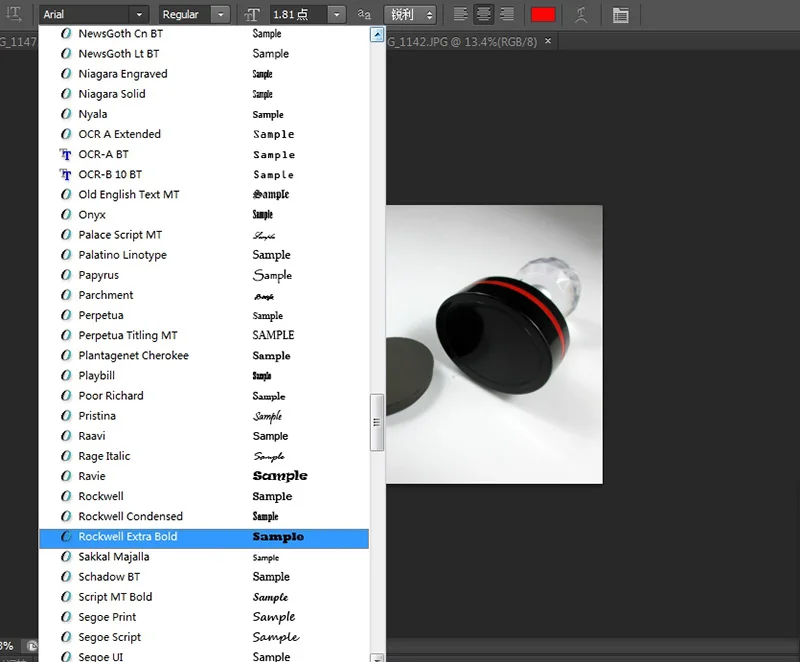Switch to the G_1147 document tab
This screenshot has height=662, width=800.
[18, 42]
